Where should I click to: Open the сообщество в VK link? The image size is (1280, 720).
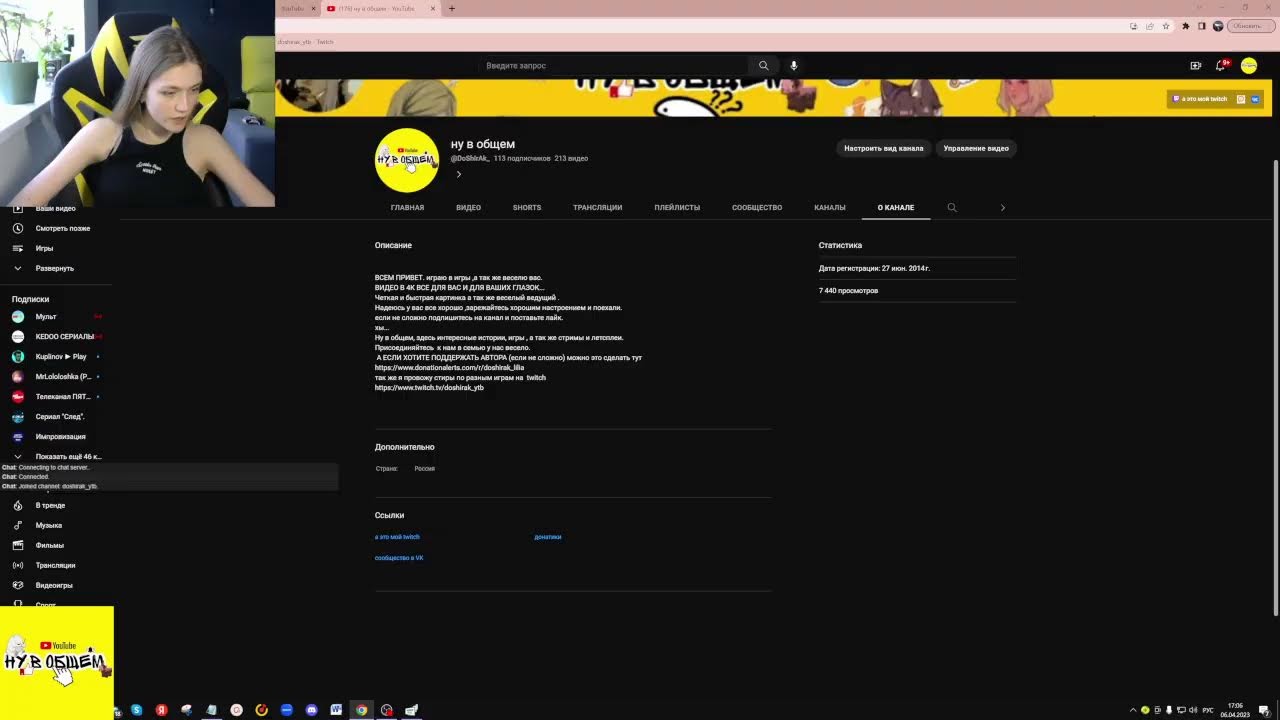pos(399,558)
